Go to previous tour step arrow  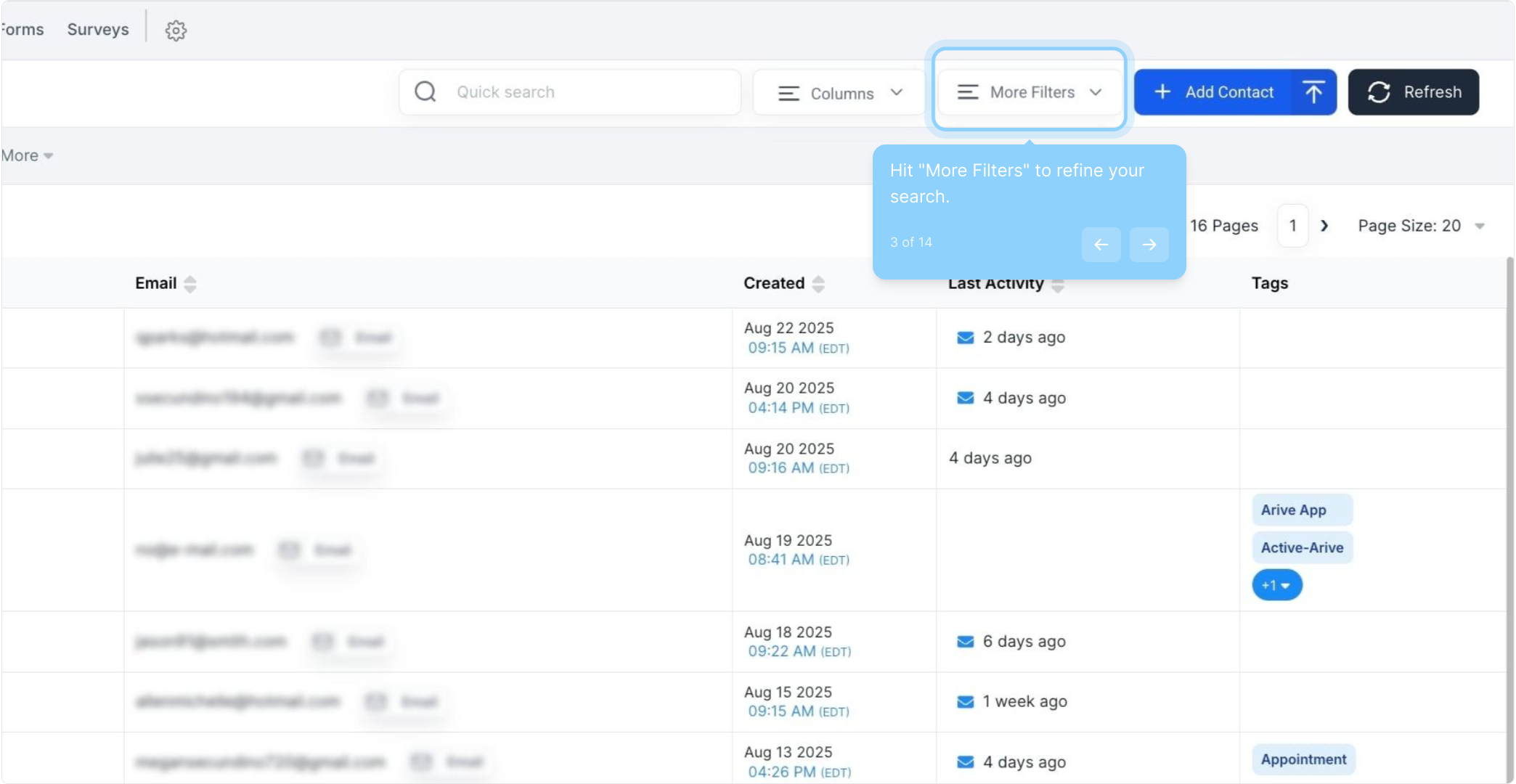pyautogui.click(x=1101, y=245)
